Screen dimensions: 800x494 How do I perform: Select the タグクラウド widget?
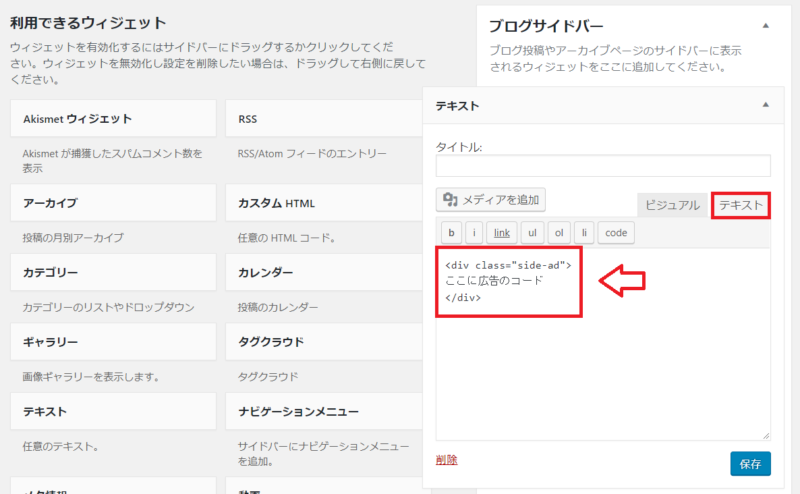tap(324, 341)
